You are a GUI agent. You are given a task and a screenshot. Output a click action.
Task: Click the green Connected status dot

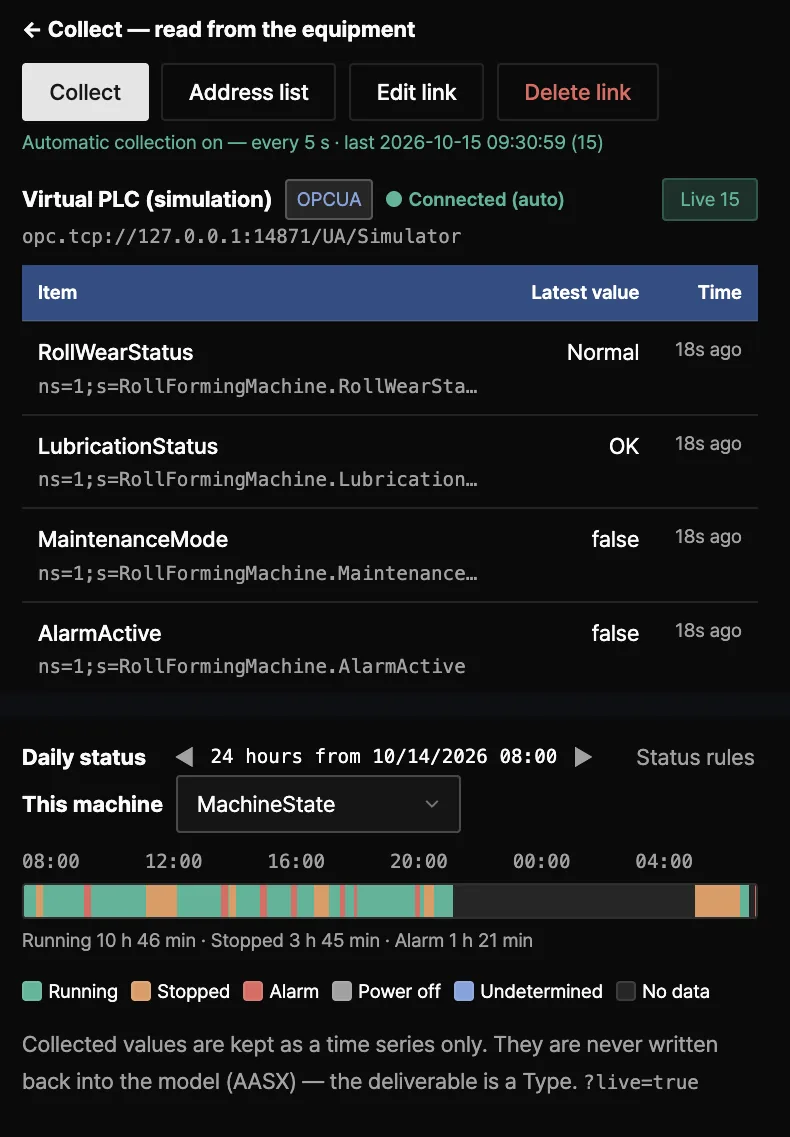394,199
